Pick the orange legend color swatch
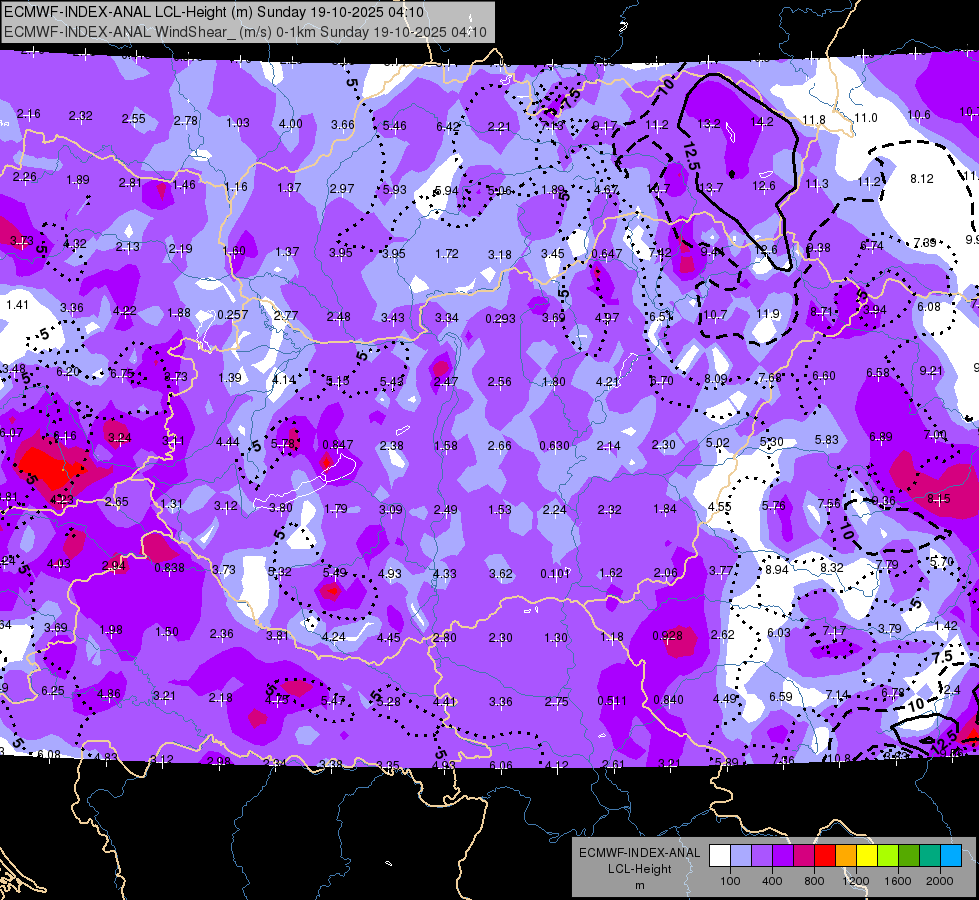 846,856
